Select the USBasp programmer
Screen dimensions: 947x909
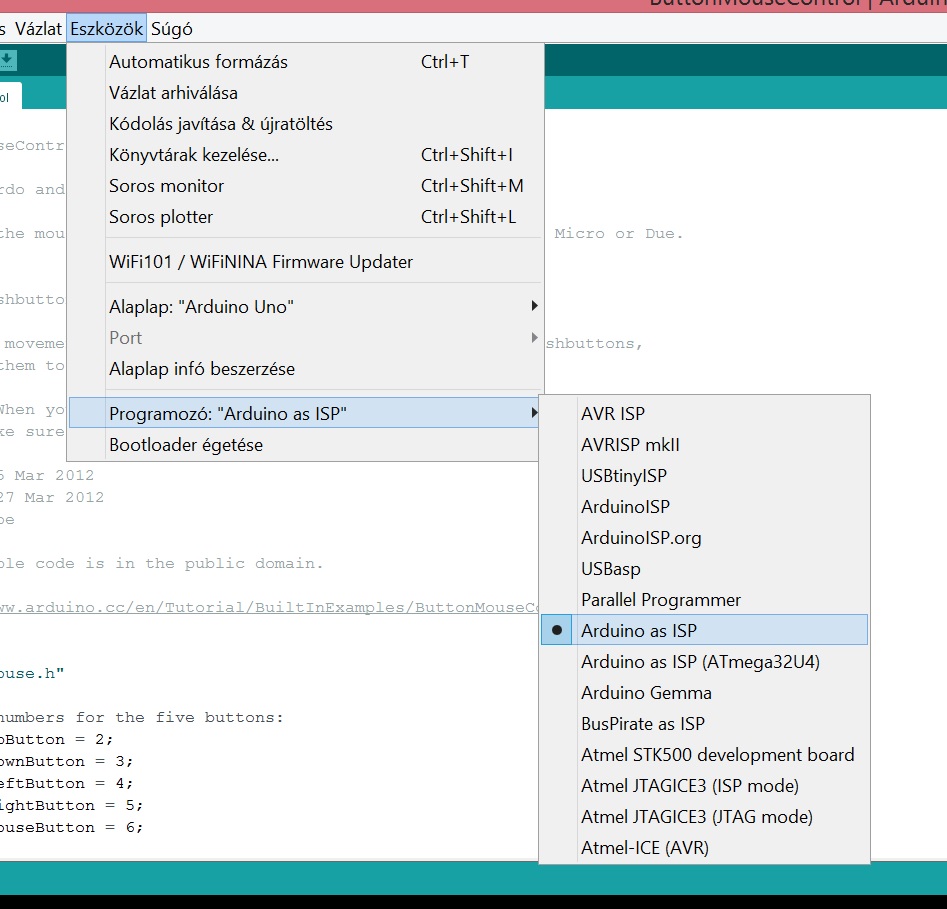point(704,568)
